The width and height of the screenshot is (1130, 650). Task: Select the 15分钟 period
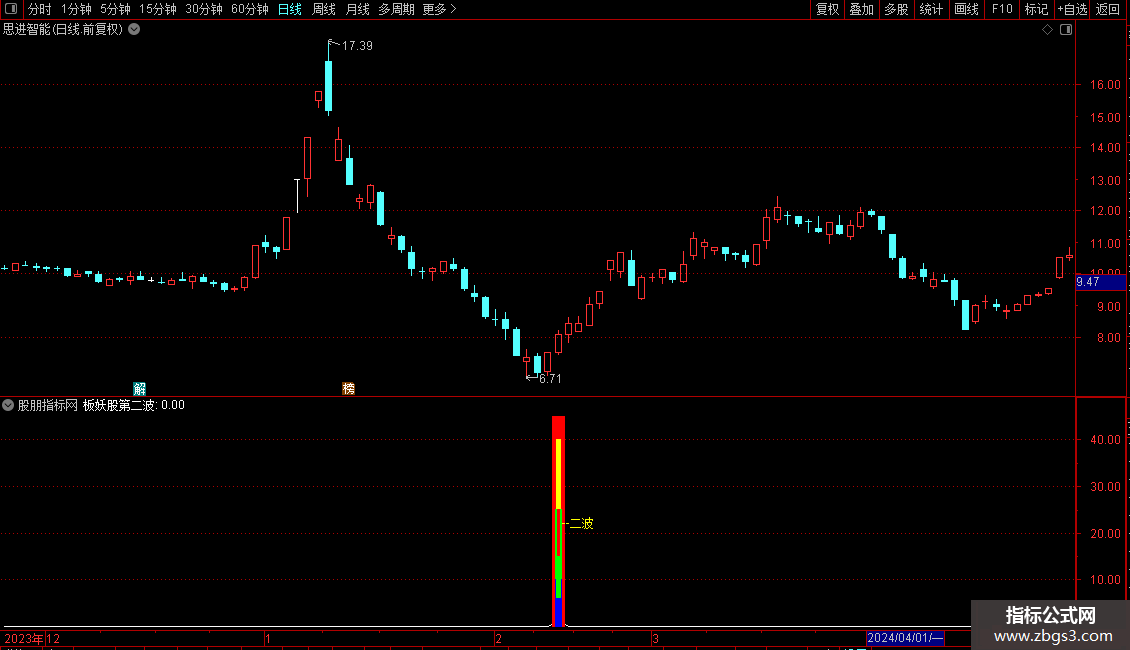coord(157,9)
